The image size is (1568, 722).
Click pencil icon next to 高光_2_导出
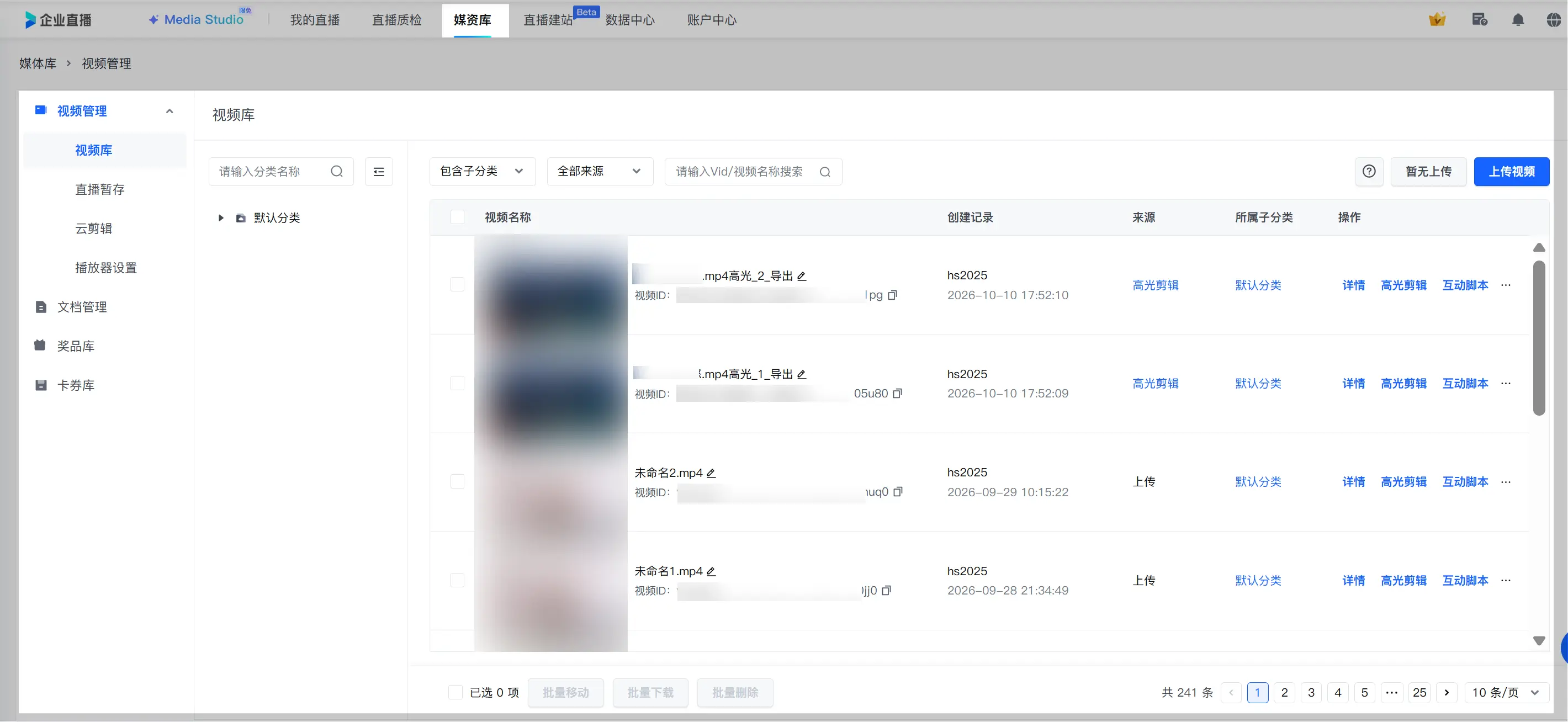[802, 277]
